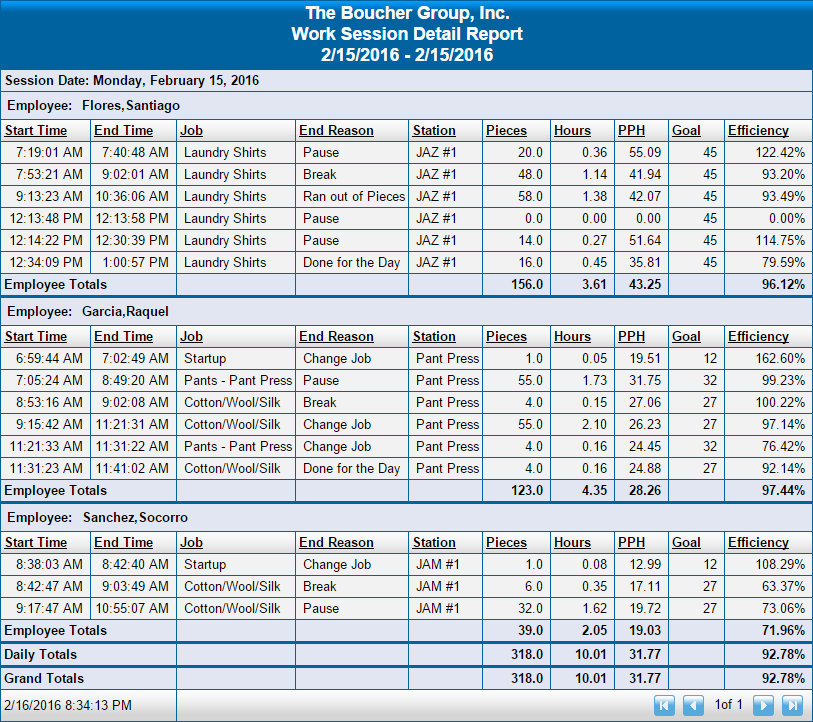The image size is (813, 722).
Task: Click the Employee: Flores,Santiago heading
Action: click(x=93, y=106)
